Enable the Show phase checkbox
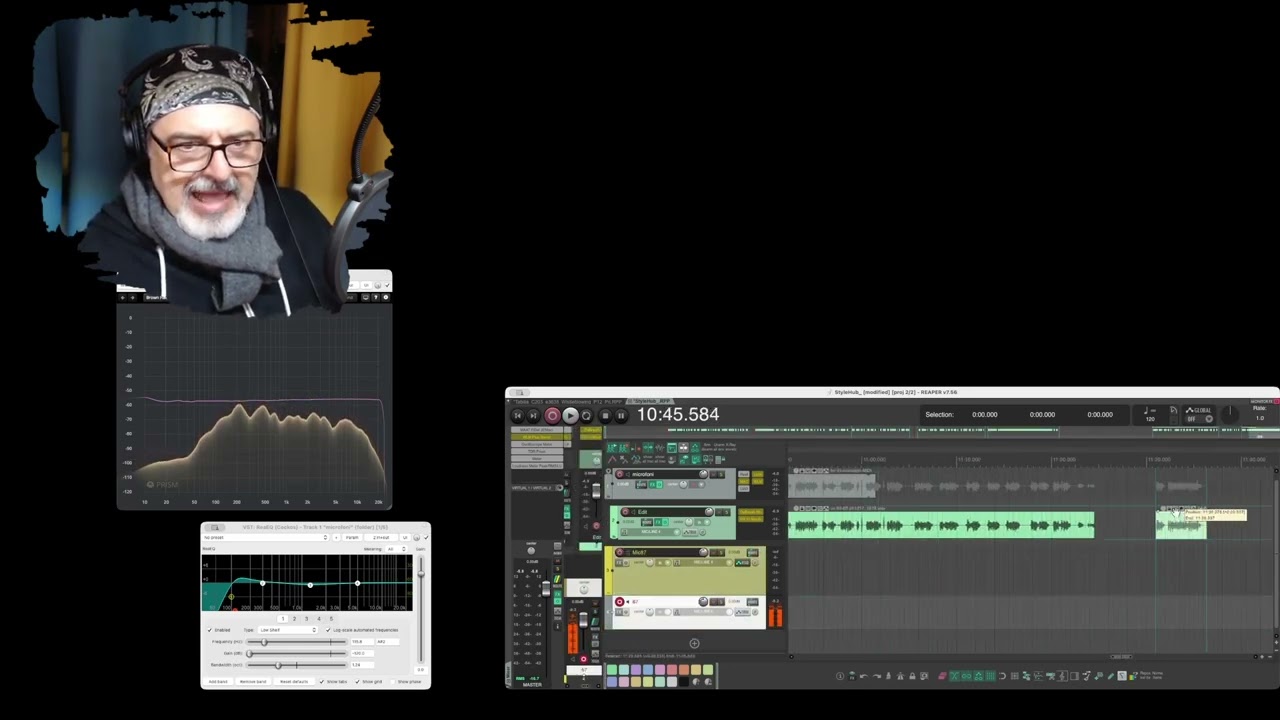The width and height of the screenshot is (1280, 720). [393, 682]
